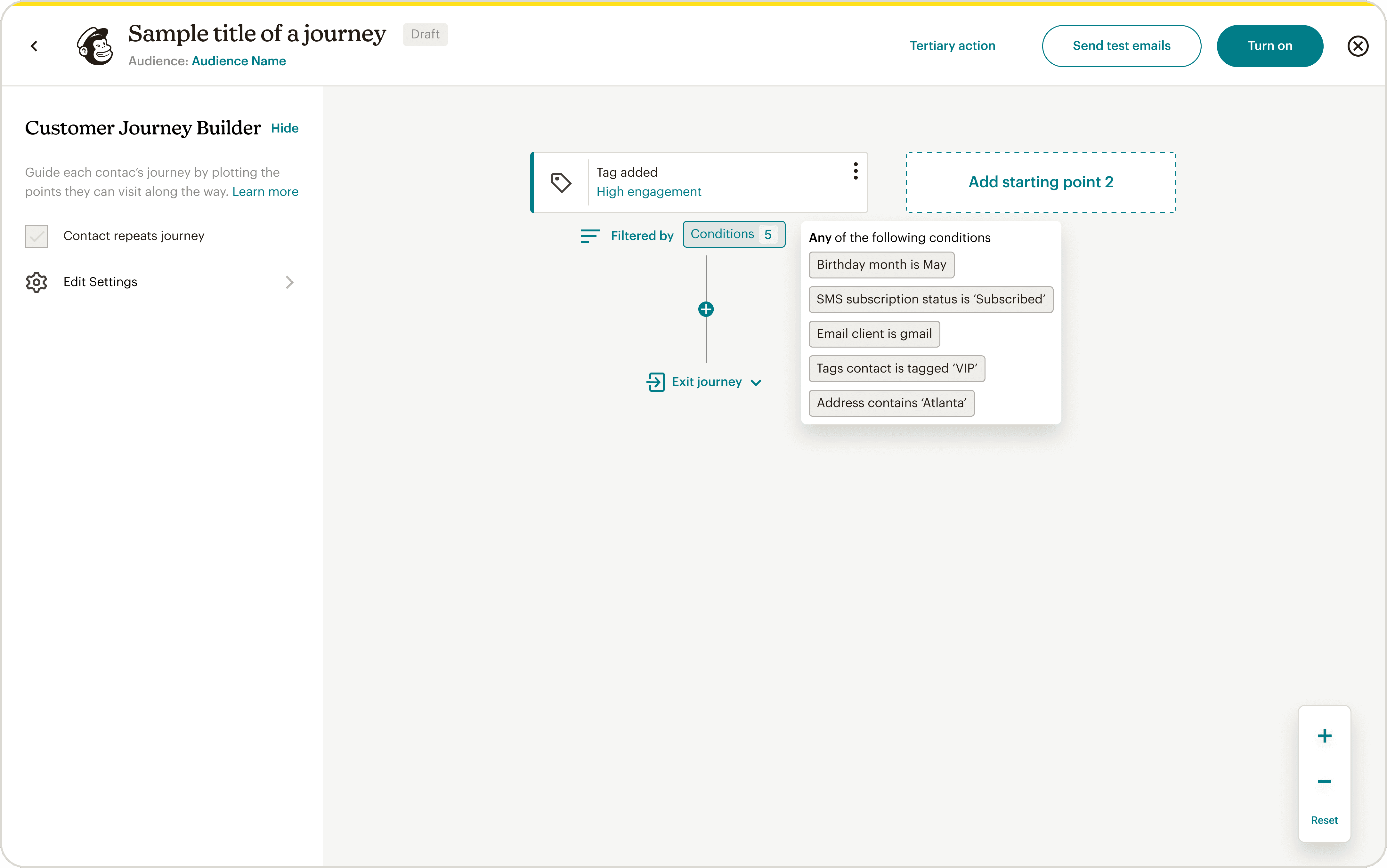The image size is (1387, 868).
Task: Zoom out with the minus icon
Action: click(x=1324, y=782)
